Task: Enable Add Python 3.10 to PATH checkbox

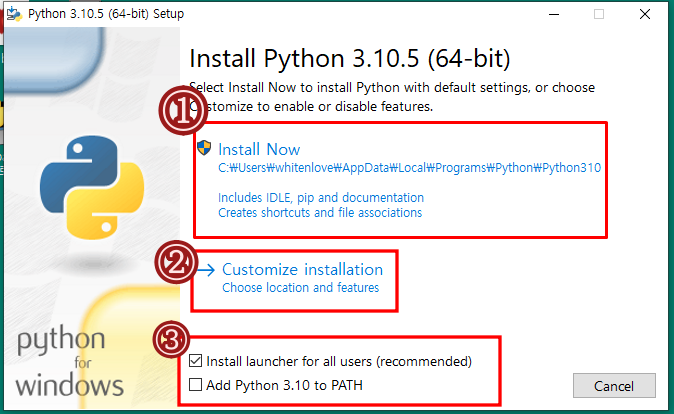Action: tap(196, 384)
